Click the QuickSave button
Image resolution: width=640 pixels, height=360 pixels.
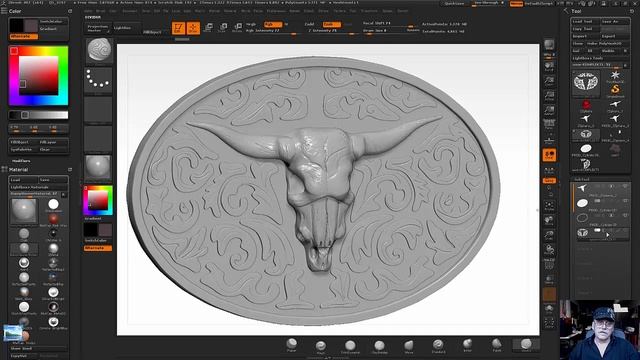click(454, 3)
